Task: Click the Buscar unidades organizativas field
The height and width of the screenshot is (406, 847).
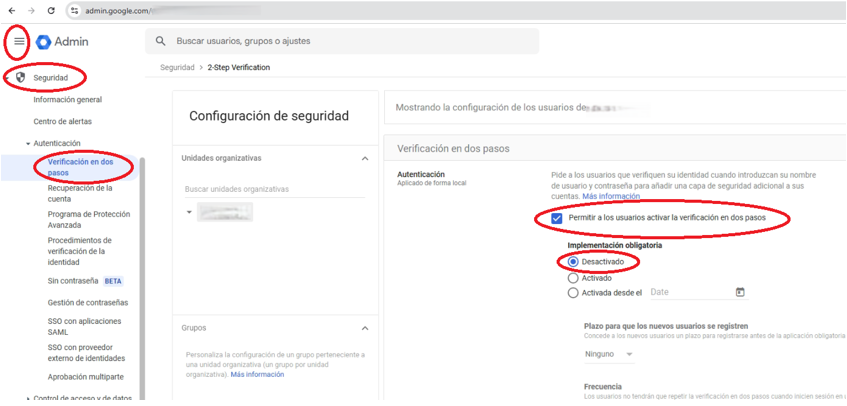Action: [x=274, y=190]
